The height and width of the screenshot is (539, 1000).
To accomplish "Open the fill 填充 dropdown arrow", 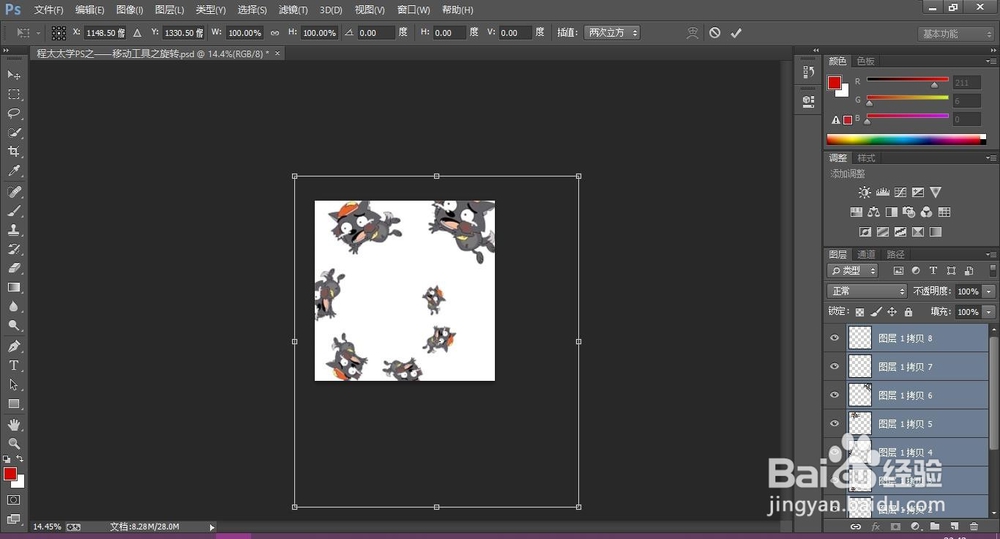I will coord(989,312).
